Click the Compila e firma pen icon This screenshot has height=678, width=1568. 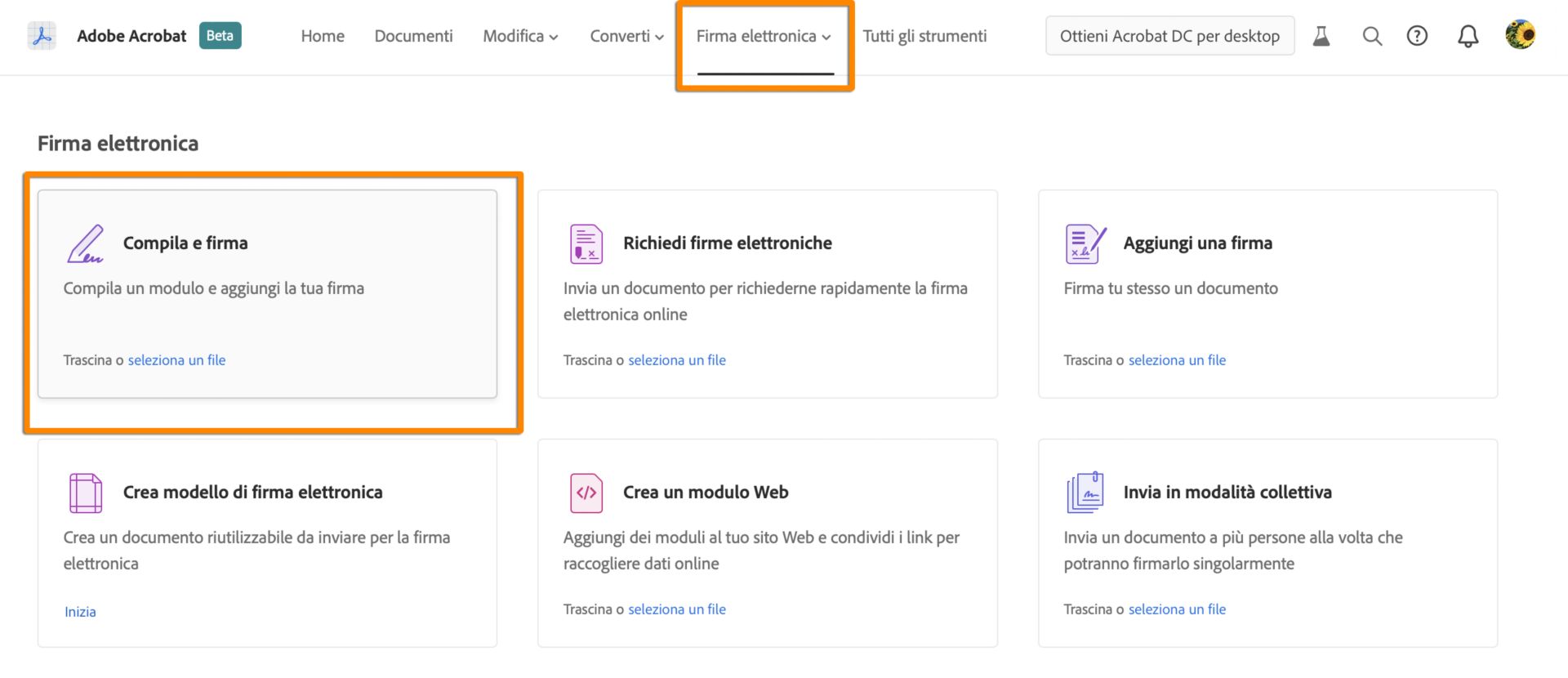tap(86, 243)
